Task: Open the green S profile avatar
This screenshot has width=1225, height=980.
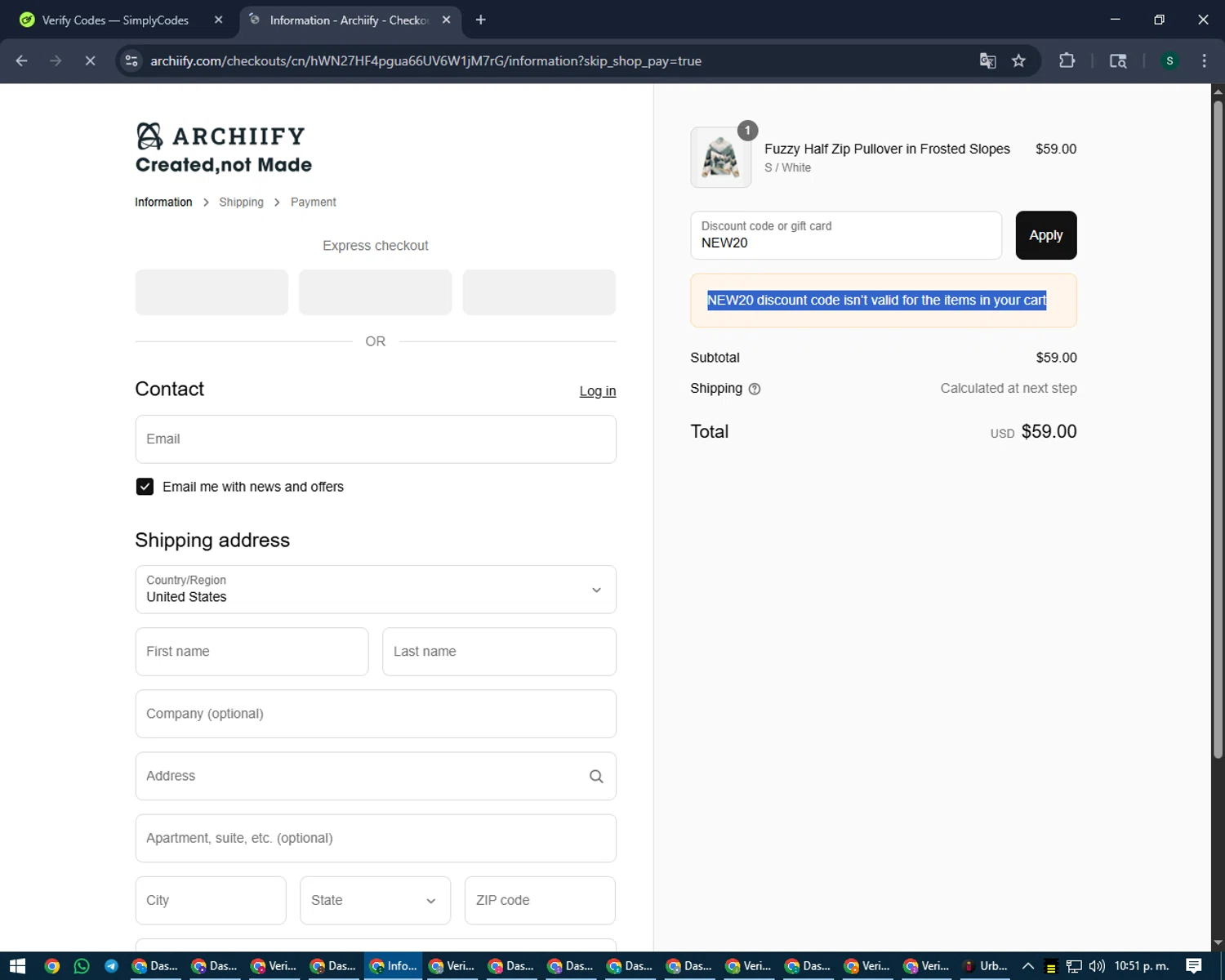Action: pos(1169,60)
